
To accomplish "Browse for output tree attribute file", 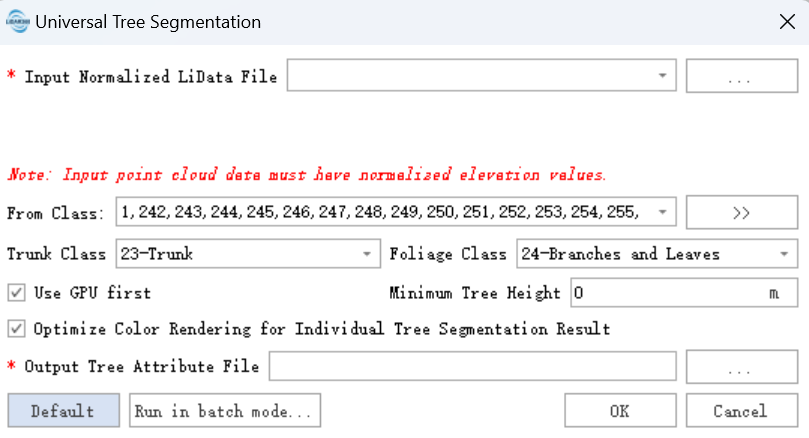I will point(741,367).
